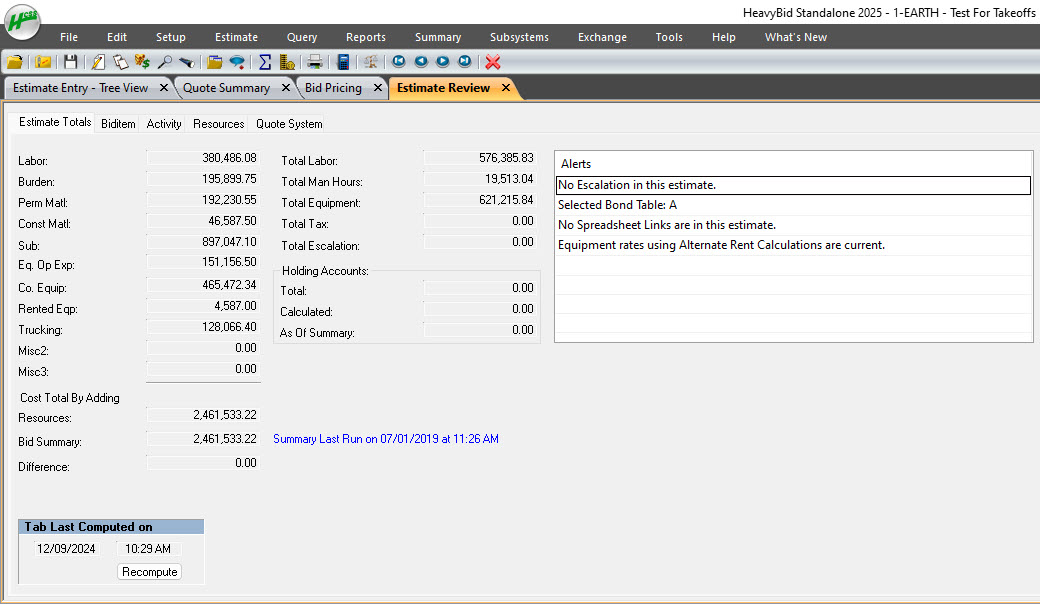The image size is (1040, 604).
Task: Click the Total Man Hours value field
Action: pyautogui.click(x=480, y=181)
